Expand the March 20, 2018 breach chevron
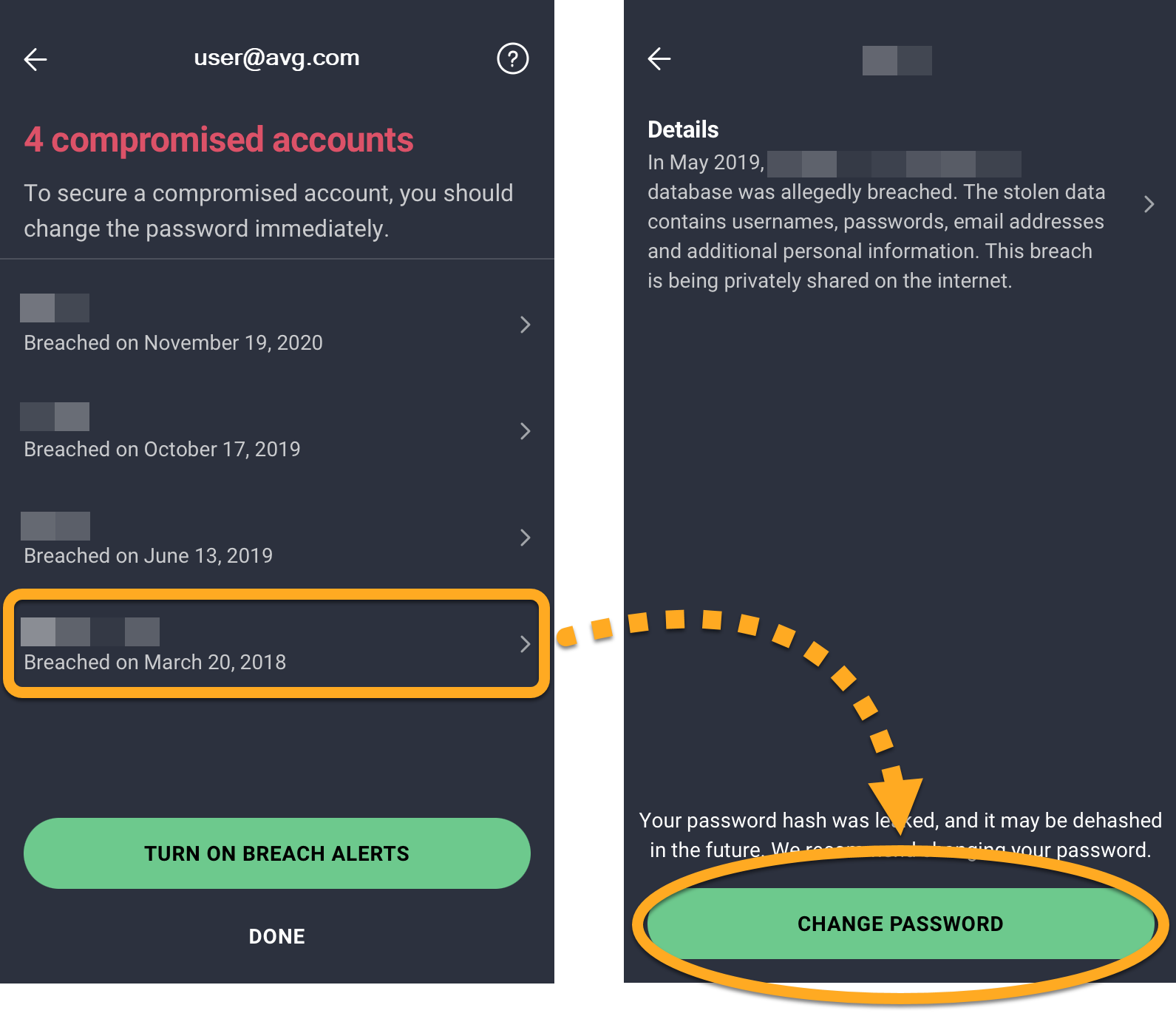Screen dimensions: 1176x1036 click(x=525, y=644)
